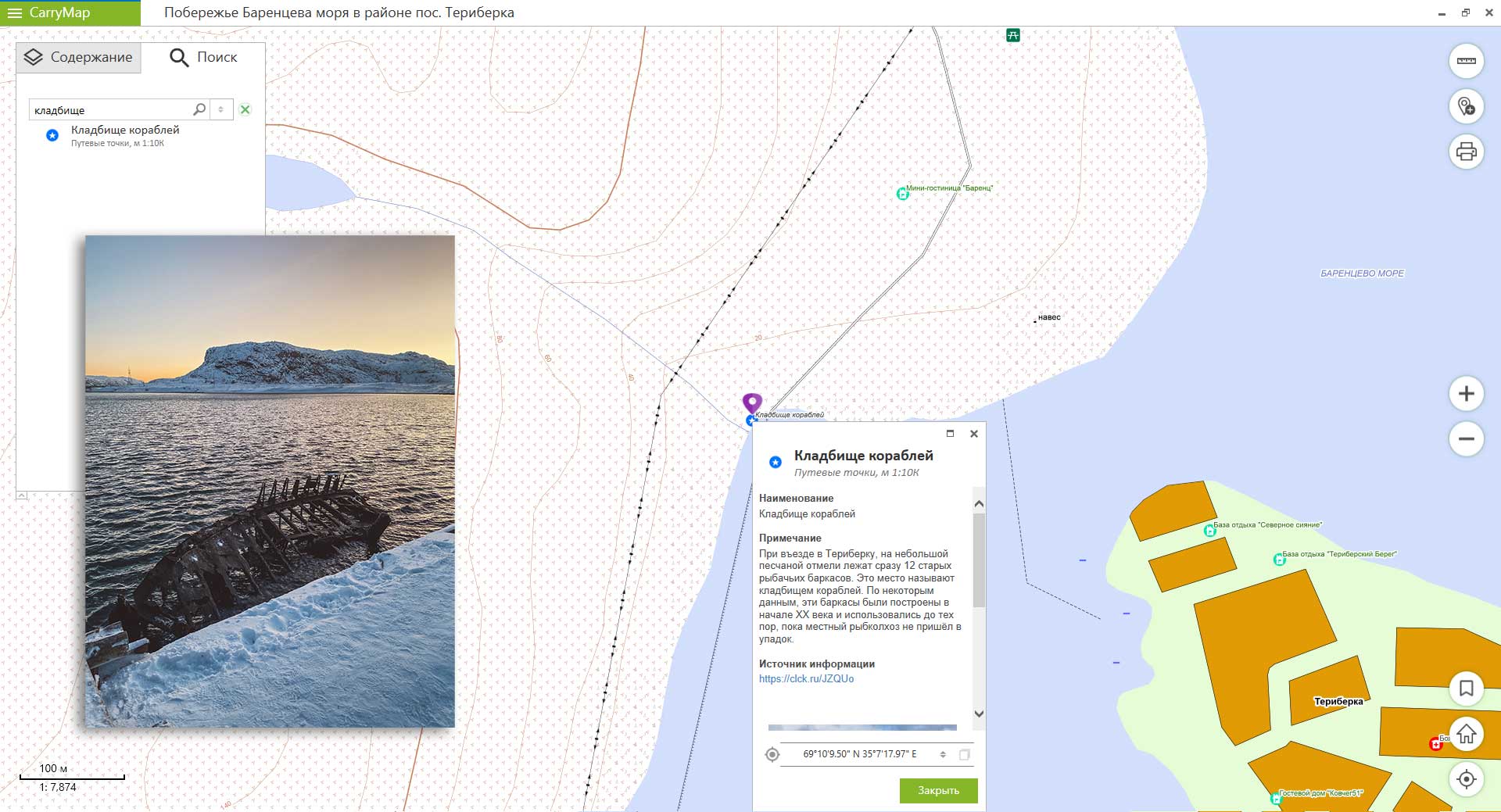Click the popup image thumbnail strip
Viewport: 1501px width, 812px height.
click(862, 727)
